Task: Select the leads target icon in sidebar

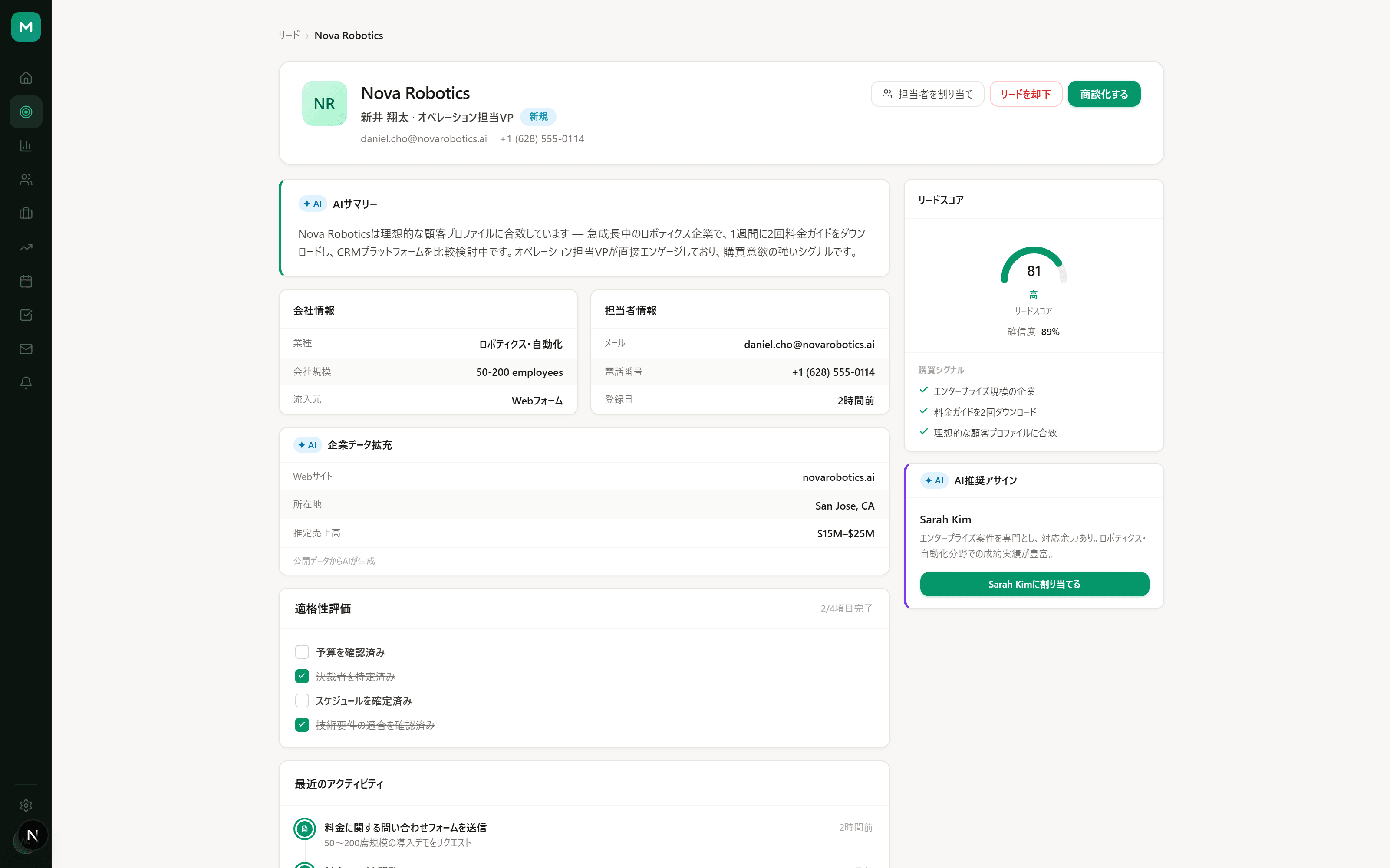Action: [x=26, y=112]
